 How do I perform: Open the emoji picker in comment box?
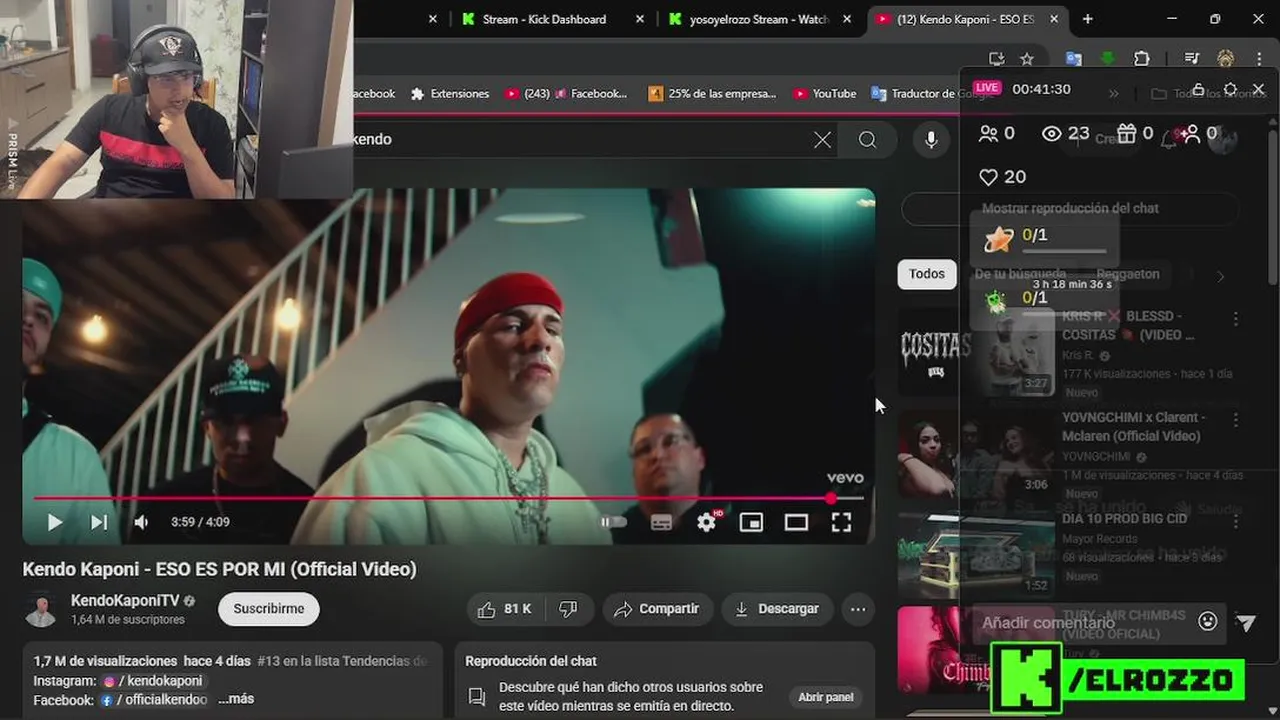click(1208, 622)
